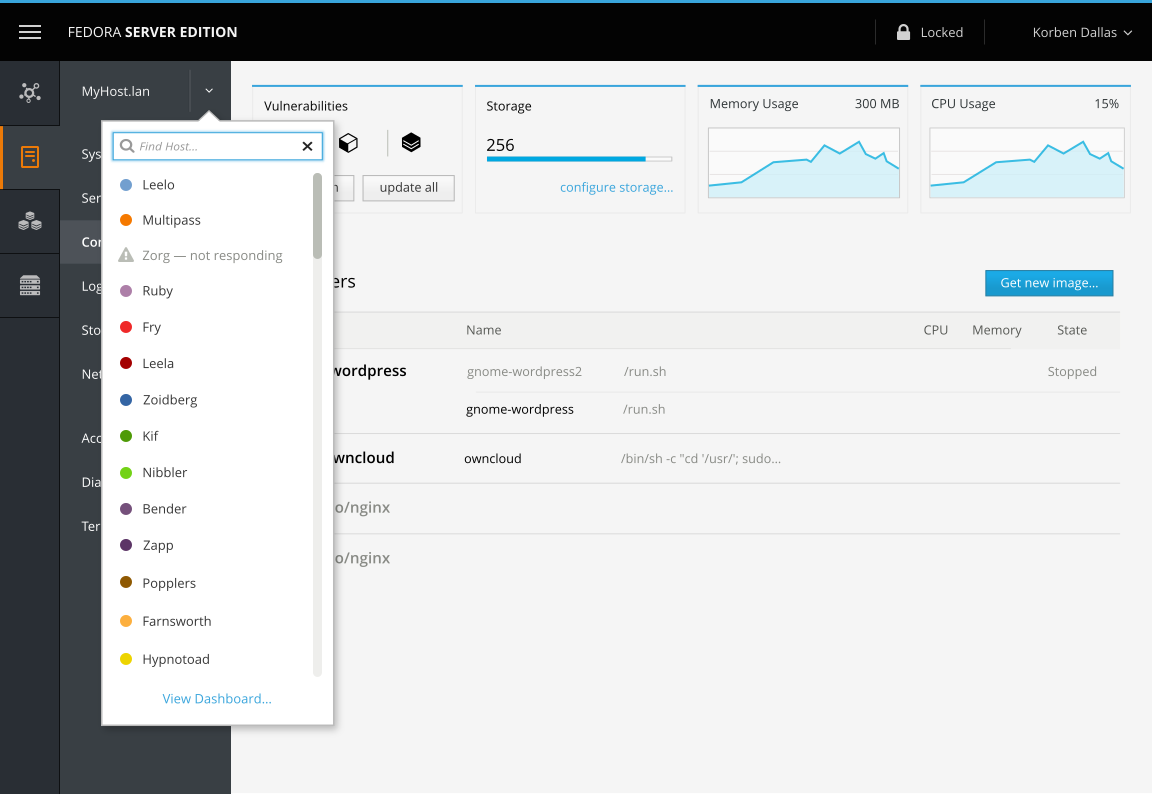Image resolution: width=1152 pixels, height=794 pixels.
Task: Click the CPU column header
Action: (935, 330)
